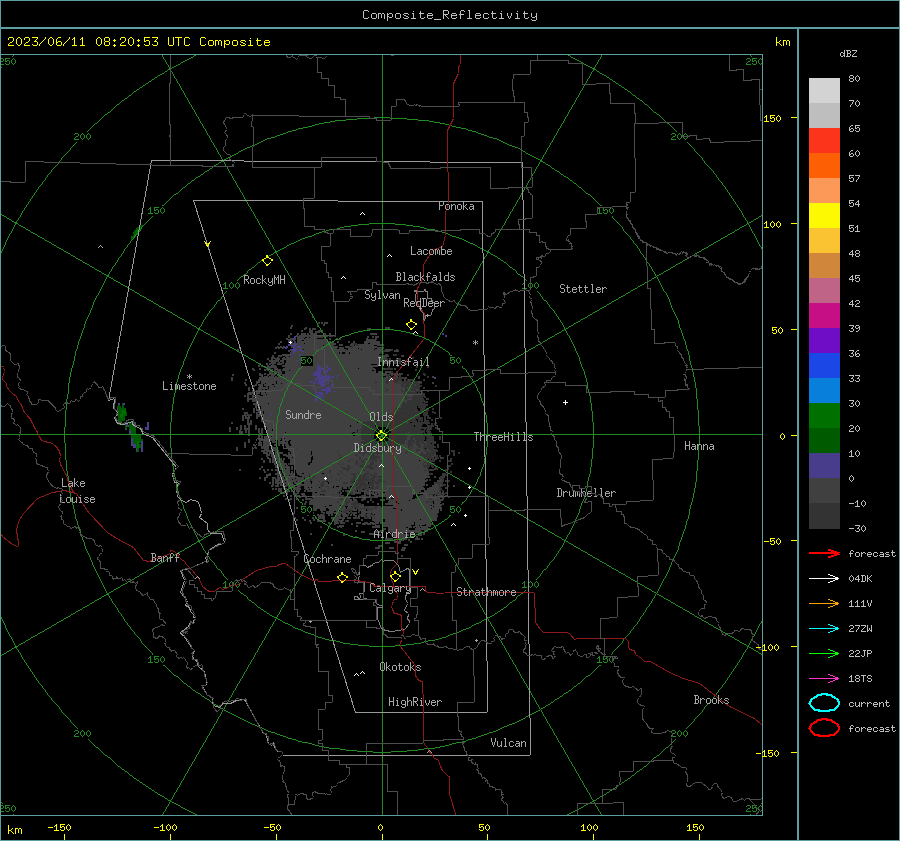Click the Okotoks town label
The width and height of the screenshot is (900, 841).
(400, 667)
